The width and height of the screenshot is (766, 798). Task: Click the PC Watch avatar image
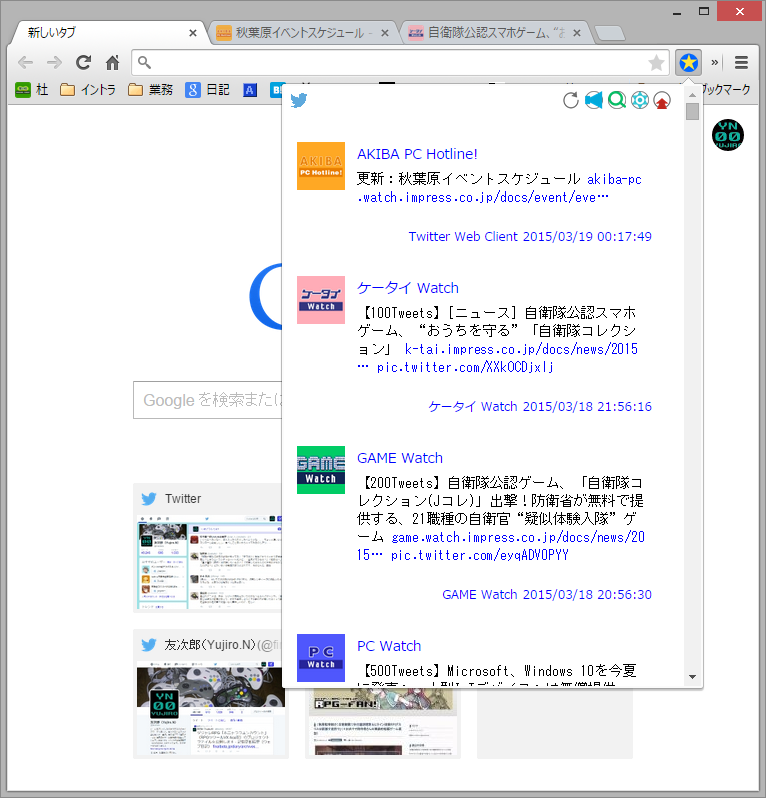pos(321,658)
